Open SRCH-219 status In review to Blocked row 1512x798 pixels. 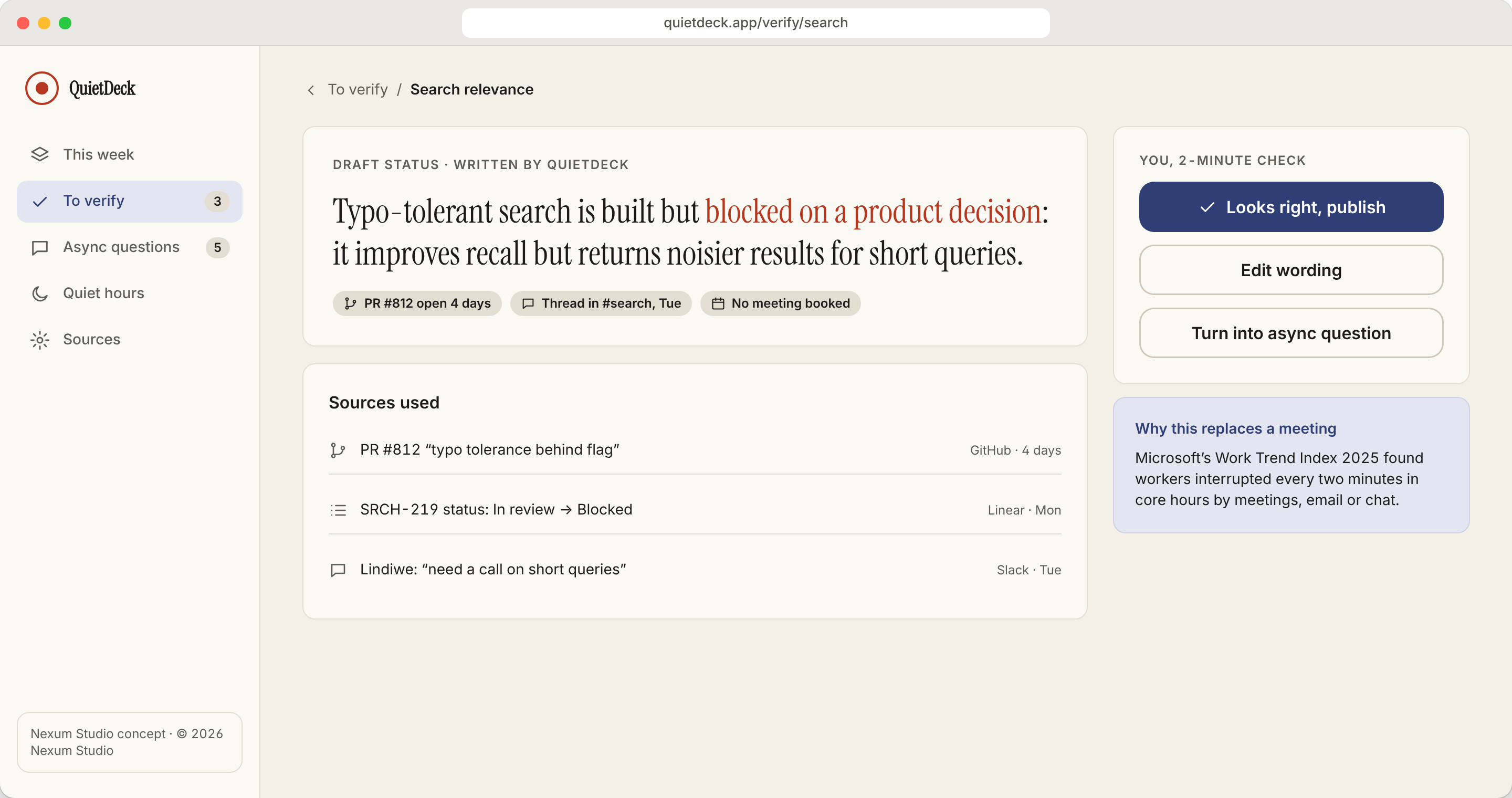tap(695, 510)
